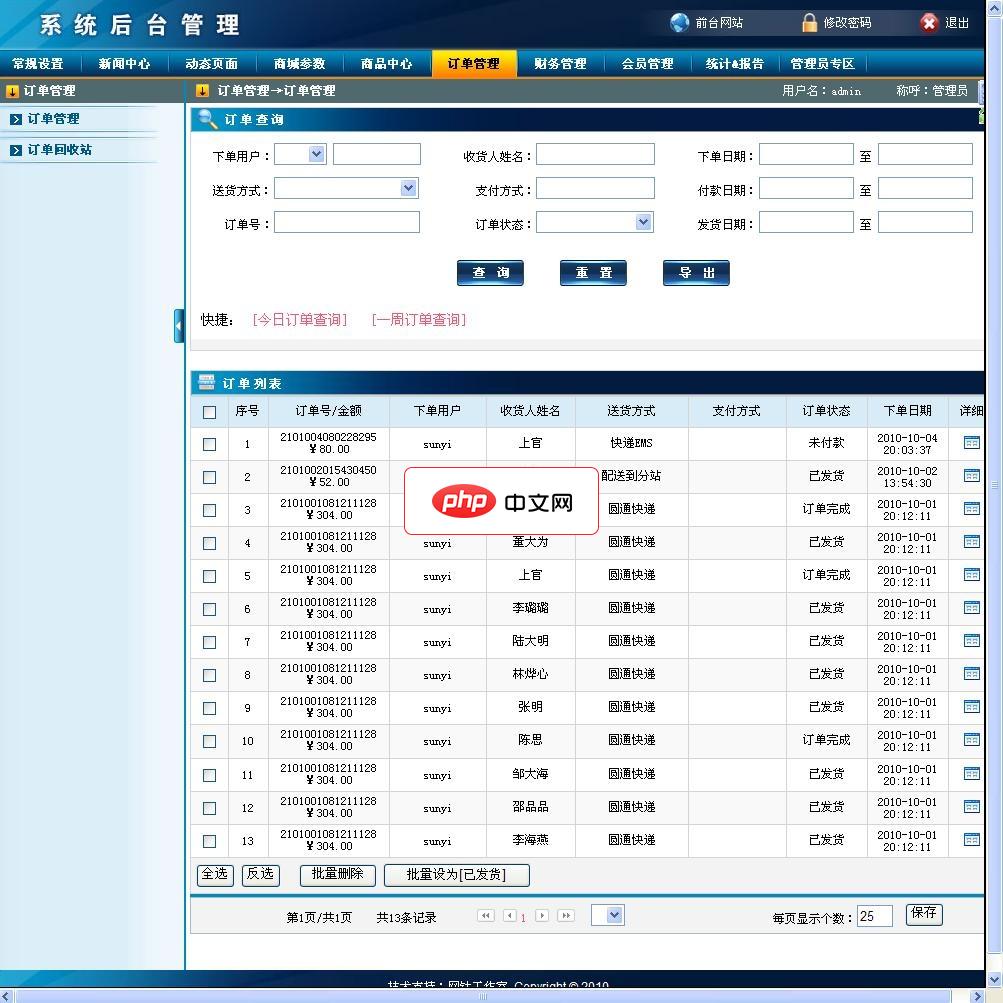Click the last-page pagination icon

[566, 914]
